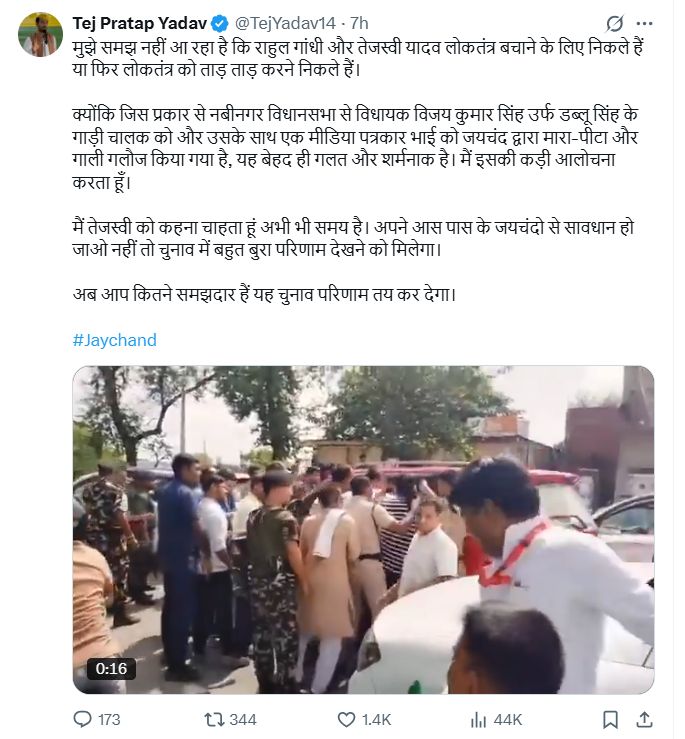Open the more options ellipsis menu

pos(644,23)
